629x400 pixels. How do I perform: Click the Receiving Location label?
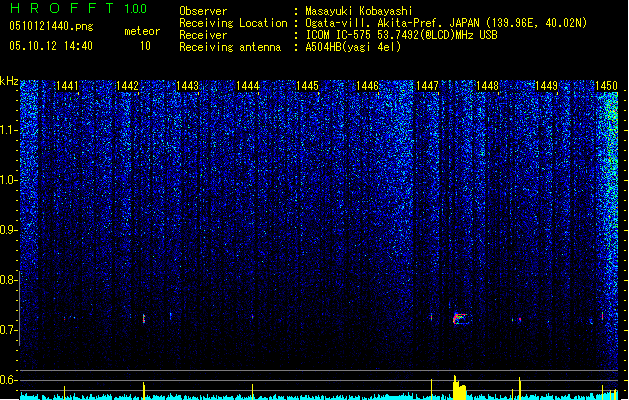pyautogui.click(x=233, y=23)
